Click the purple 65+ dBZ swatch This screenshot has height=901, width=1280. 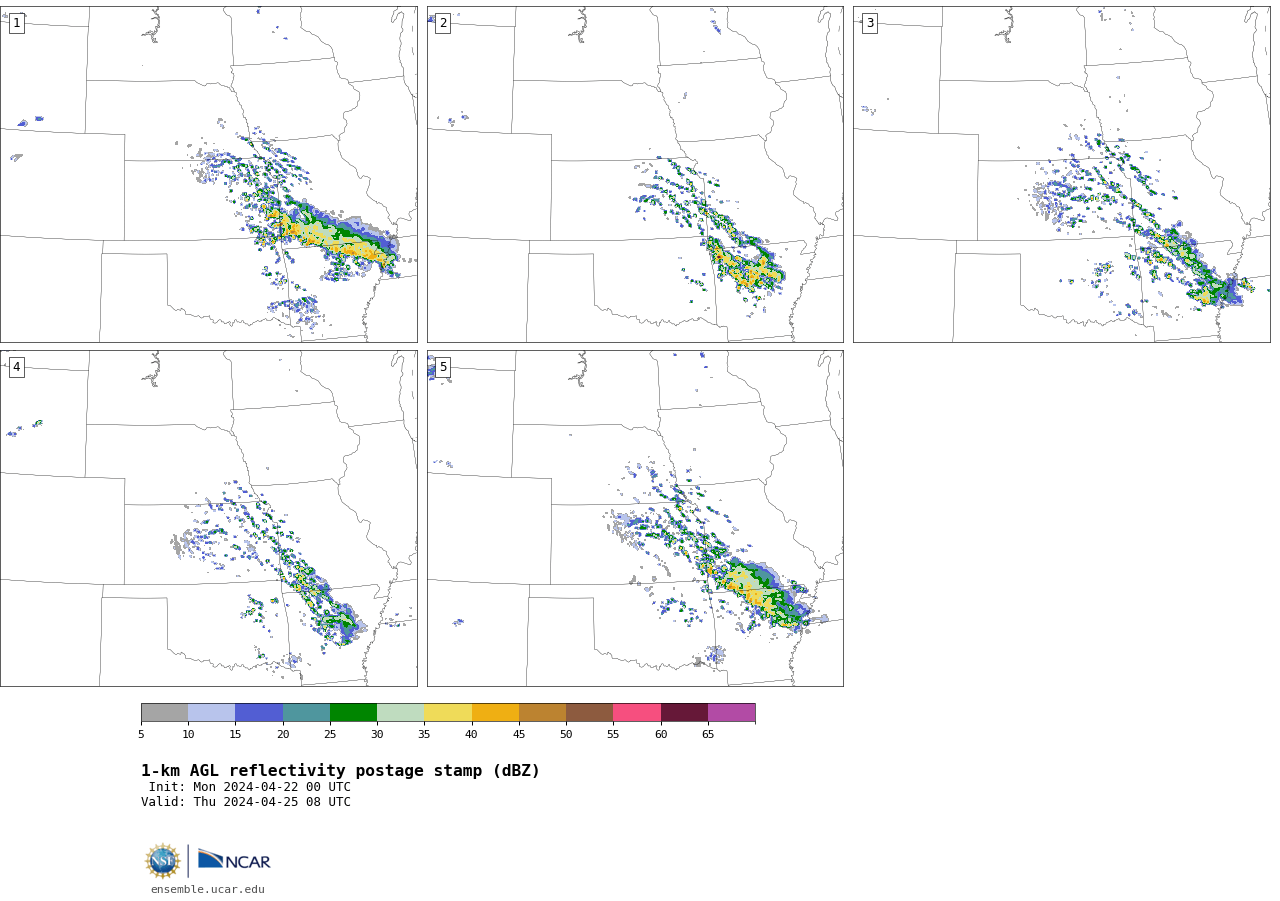tap(732, 713)
